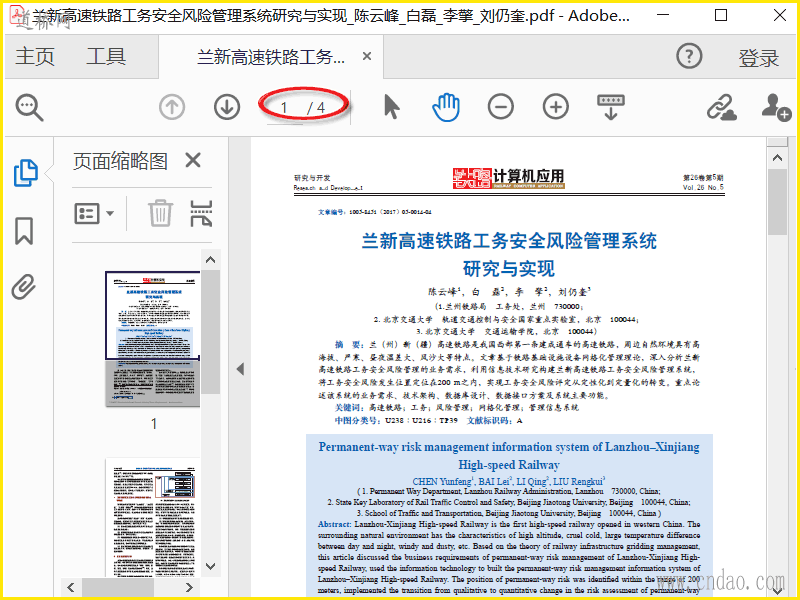Click the document vertical scrollbar thumb
The width and height of the screenshot is (800, 600).
[778, 202]
